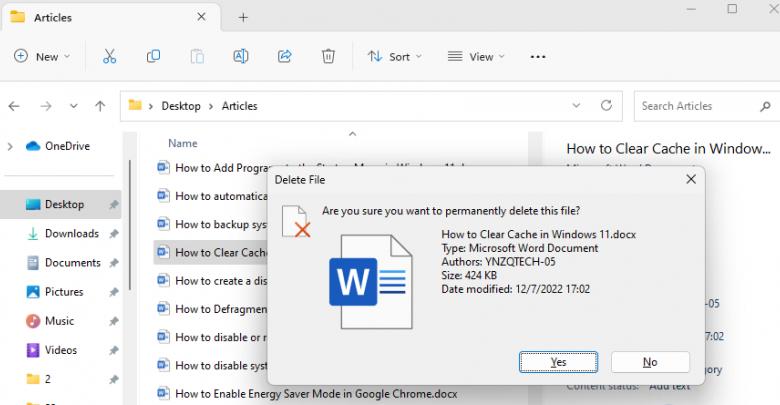This screenshot has width=780, height=405.
Task: Click the Word document thumbnail in dialog
Action: coord(371,282)
